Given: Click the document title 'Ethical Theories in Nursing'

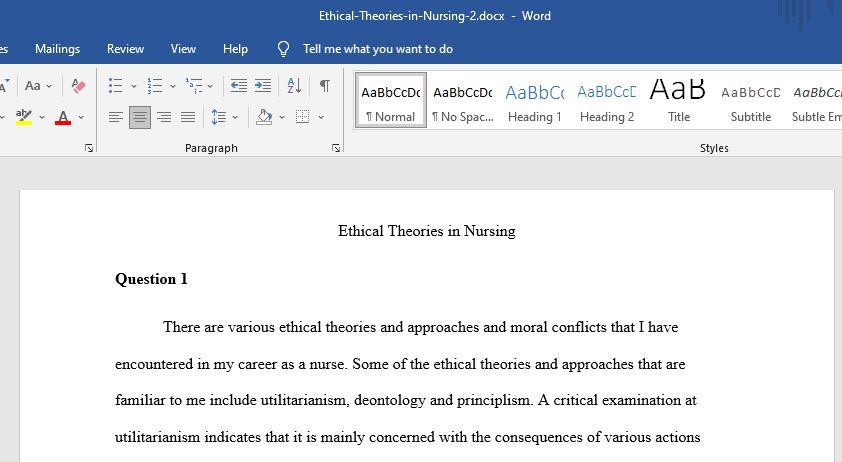Looking at the screenshot, I should 426,231.
